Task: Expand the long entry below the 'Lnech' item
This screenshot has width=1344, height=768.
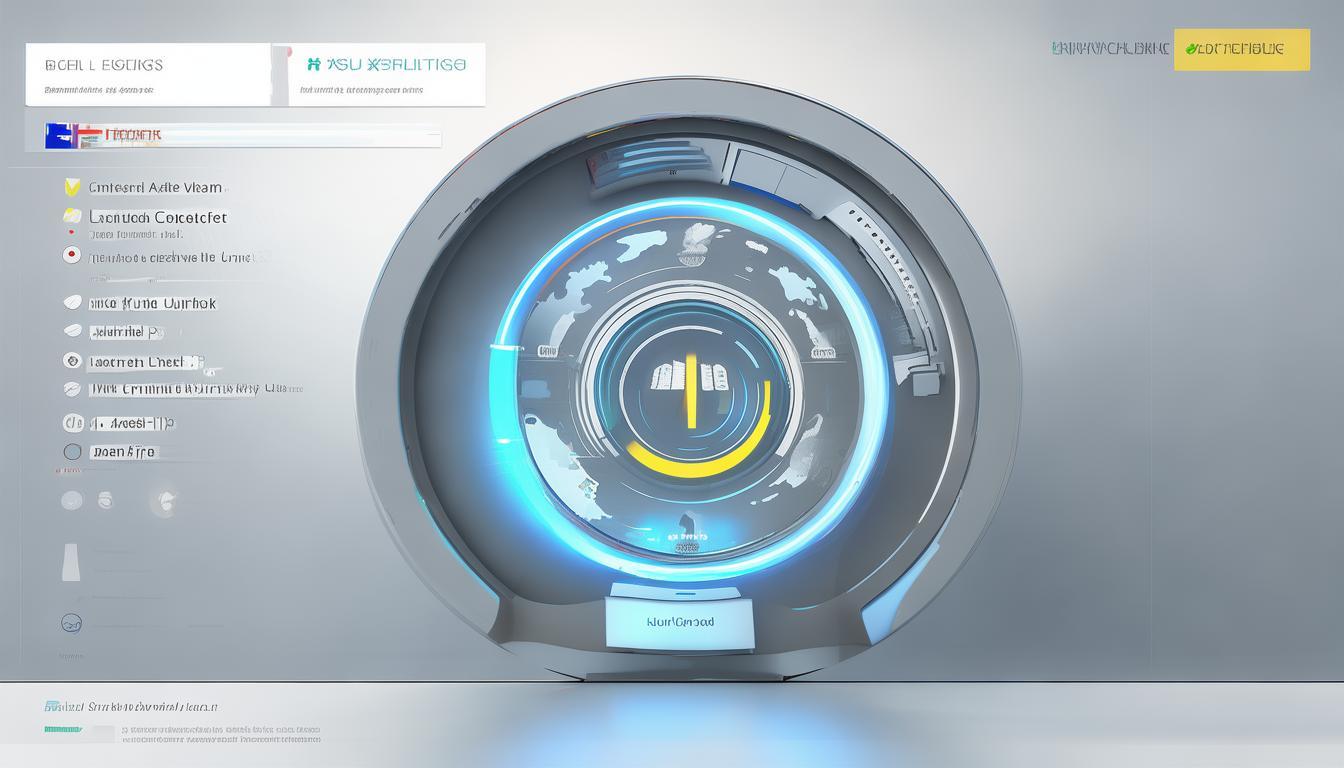Action: 72,389
